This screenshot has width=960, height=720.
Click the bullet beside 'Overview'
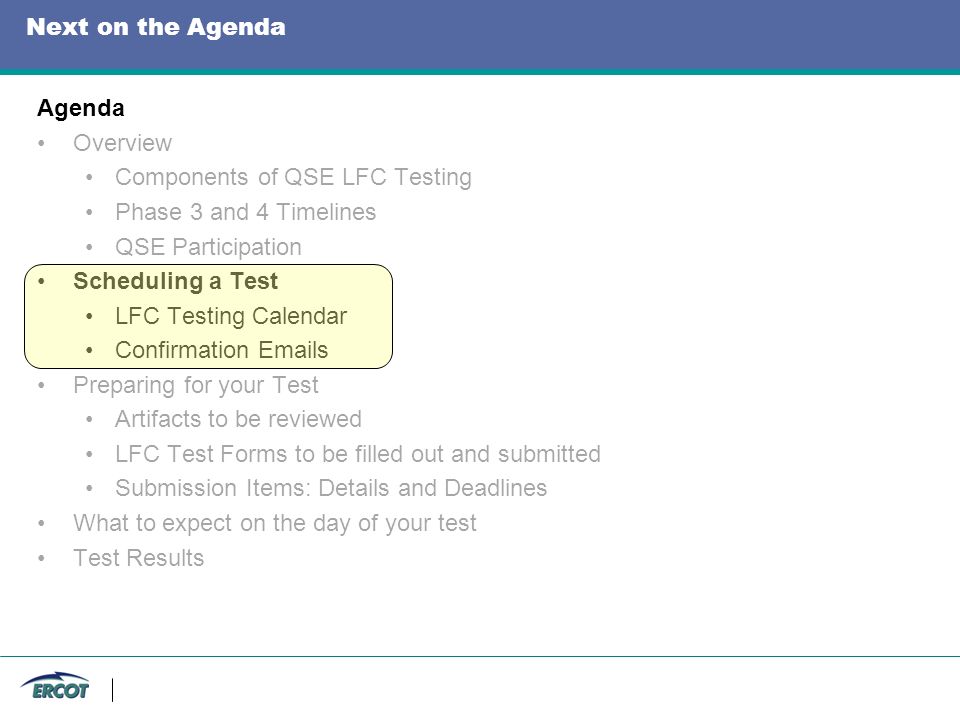[42, 144]
